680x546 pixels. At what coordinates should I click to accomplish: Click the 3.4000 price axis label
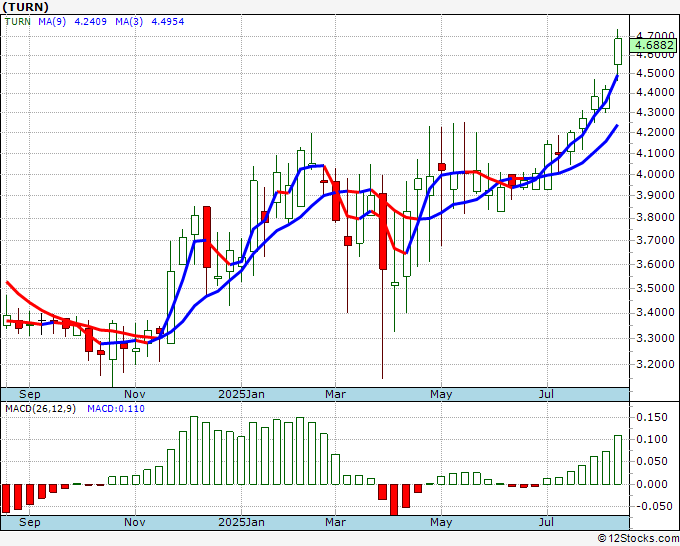tap(655, 312)
